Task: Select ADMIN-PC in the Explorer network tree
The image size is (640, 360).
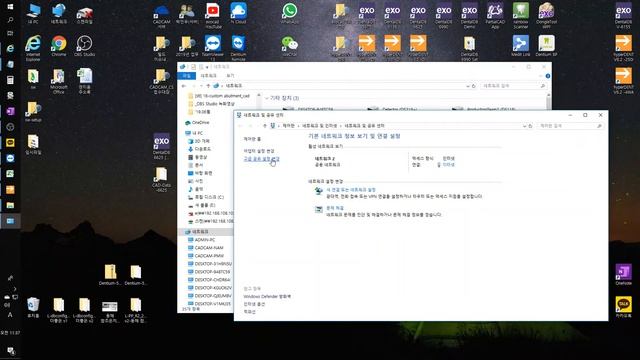Action: point(205,240)
